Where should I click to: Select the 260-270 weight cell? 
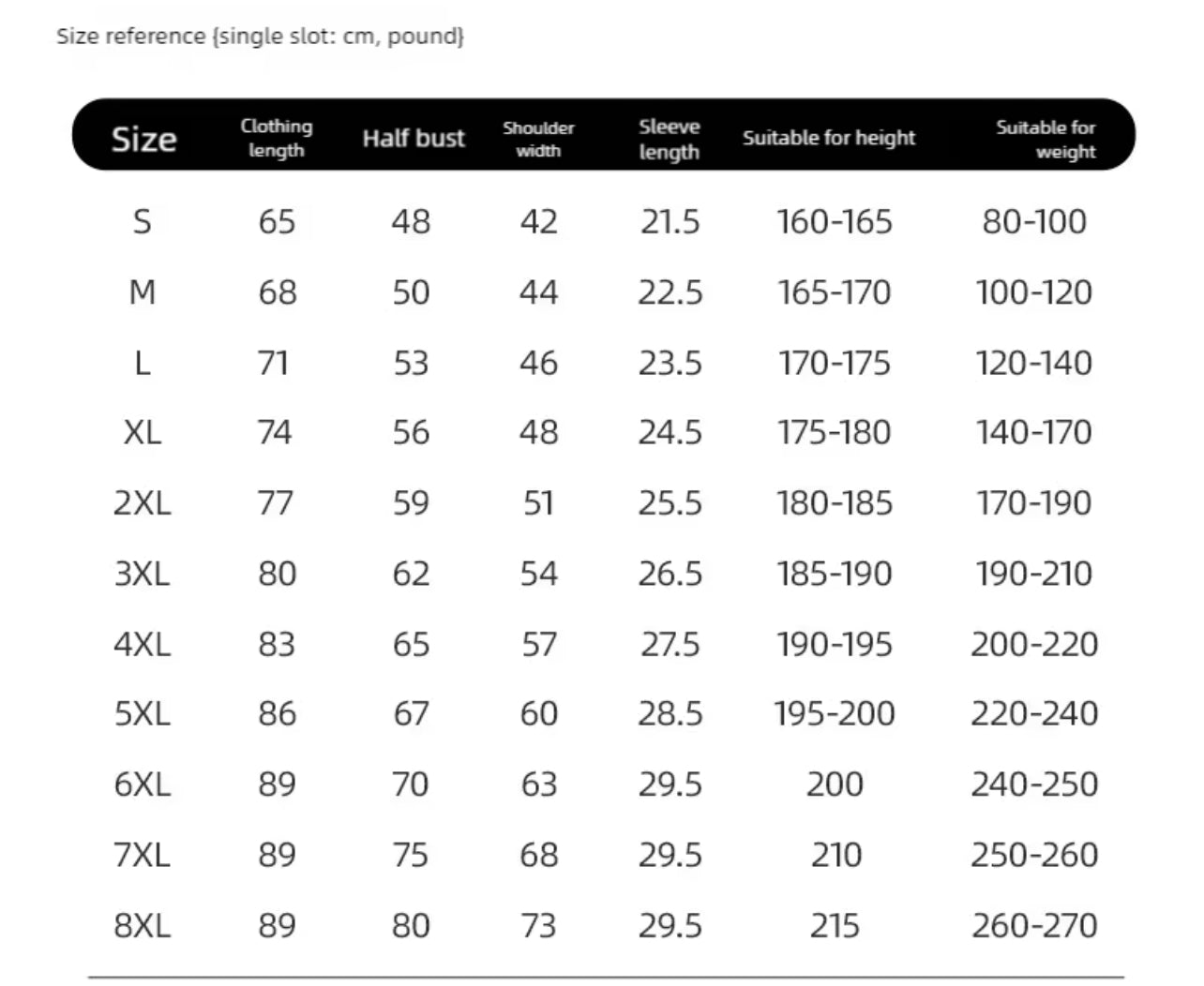tap(1033, 926)
